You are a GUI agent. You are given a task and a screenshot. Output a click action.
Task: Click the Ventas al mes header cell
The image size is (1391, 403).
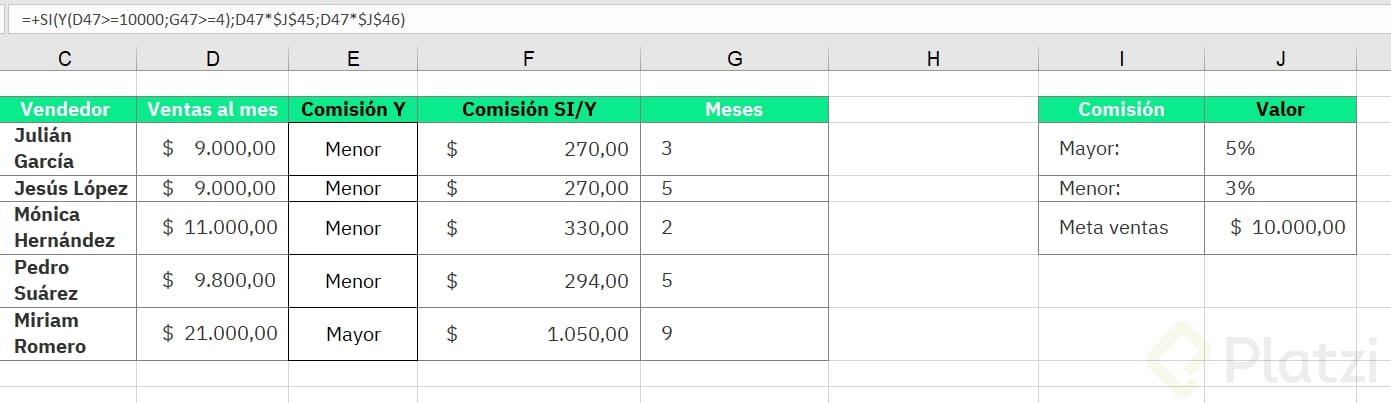click(212, 109)
